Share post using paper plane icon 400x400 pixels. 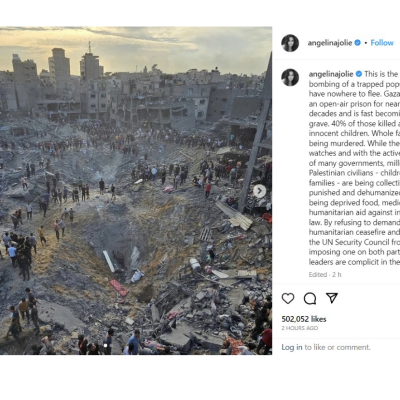[x=332, y=298]
